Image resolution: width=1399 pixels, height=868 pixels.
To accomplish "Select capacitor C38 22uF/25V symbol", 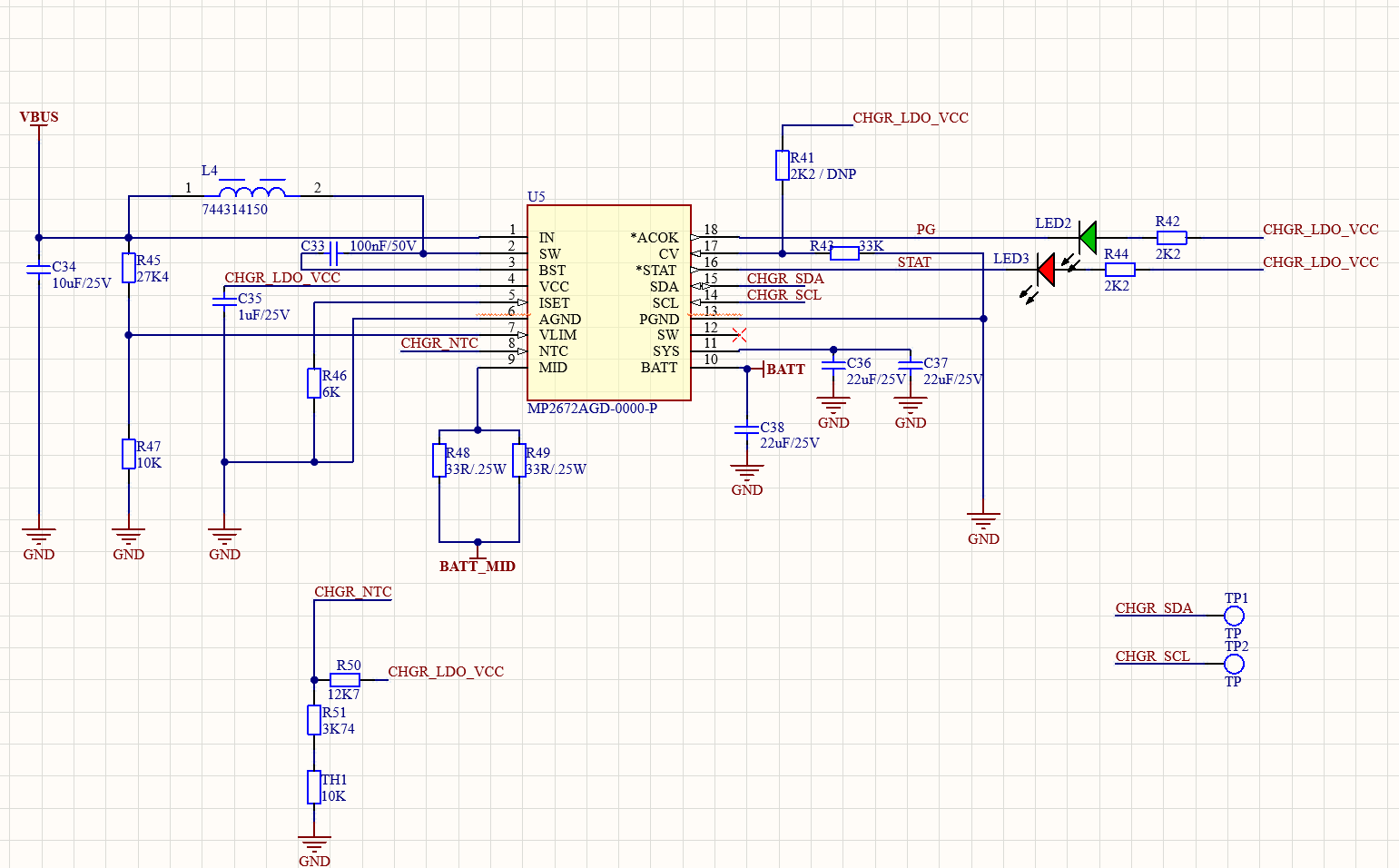I will [x=746, y=428].
